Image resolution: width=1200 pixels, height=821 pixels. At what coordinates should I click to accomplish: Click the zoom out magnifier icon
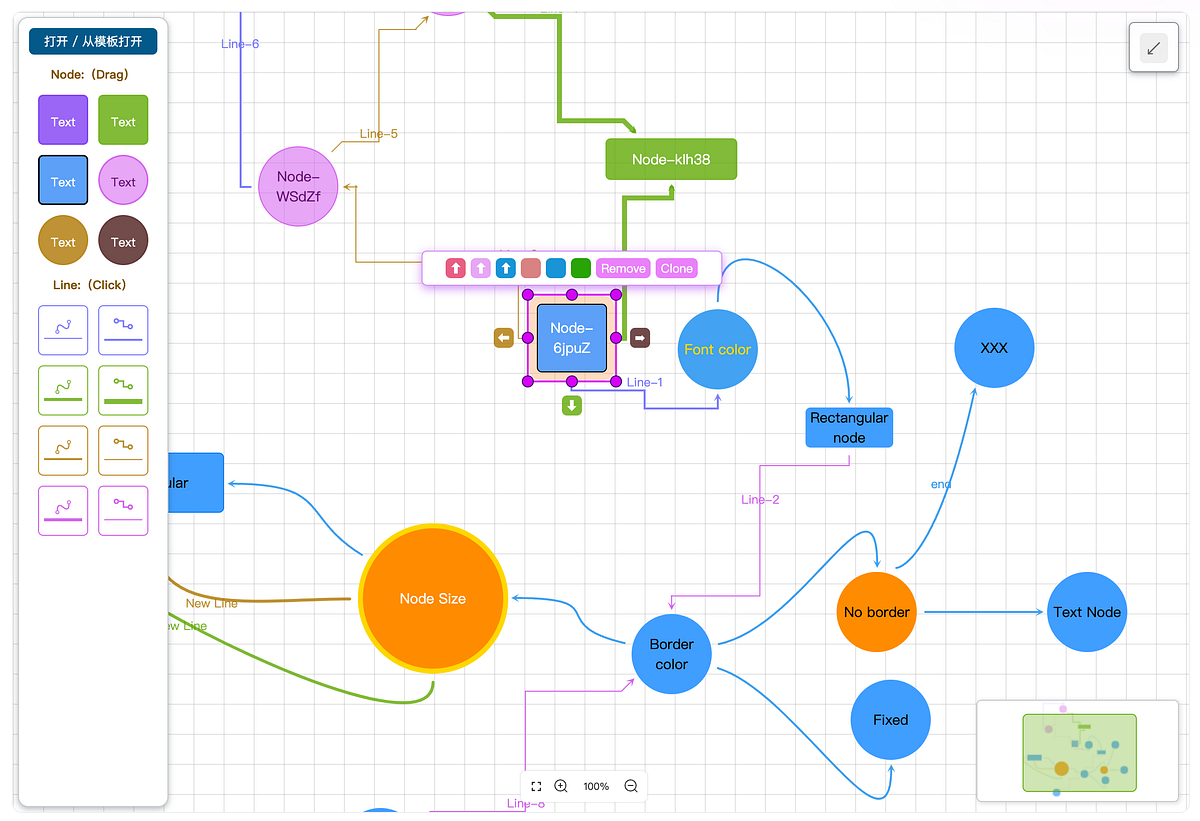click(631, 786)
